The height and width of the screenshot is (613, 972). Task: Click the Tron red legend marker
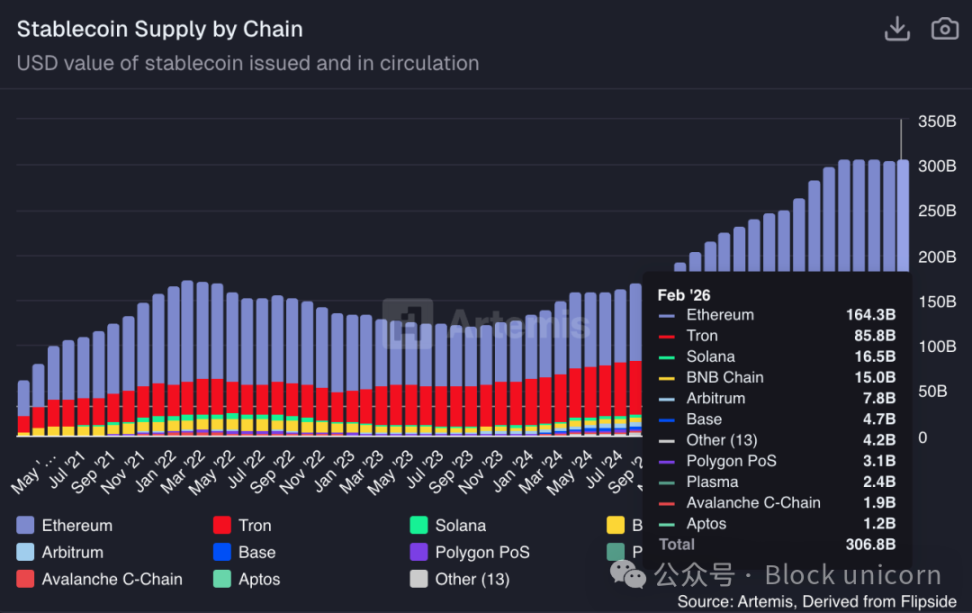click(x=224, y=525)
